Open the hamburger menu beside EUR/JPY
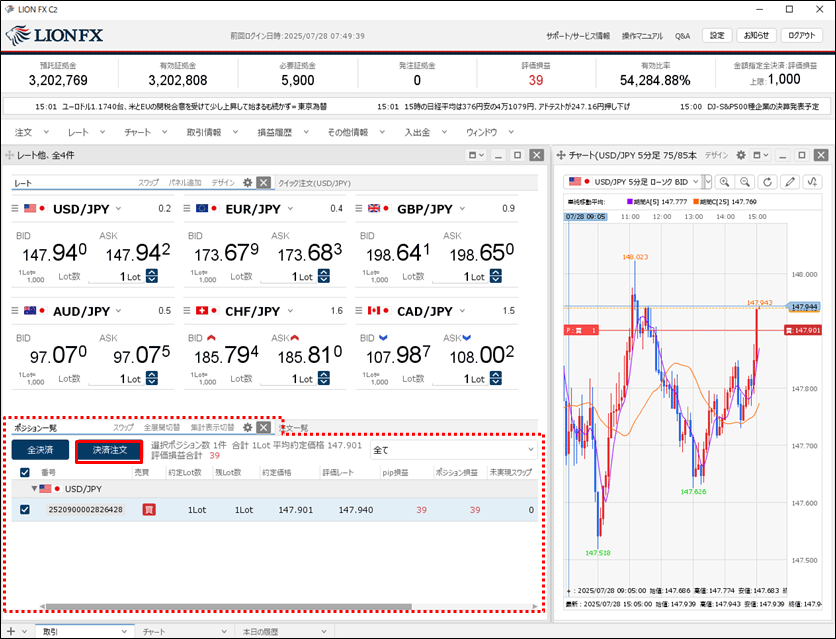836x639 pixels. click(x=188, y=209)
